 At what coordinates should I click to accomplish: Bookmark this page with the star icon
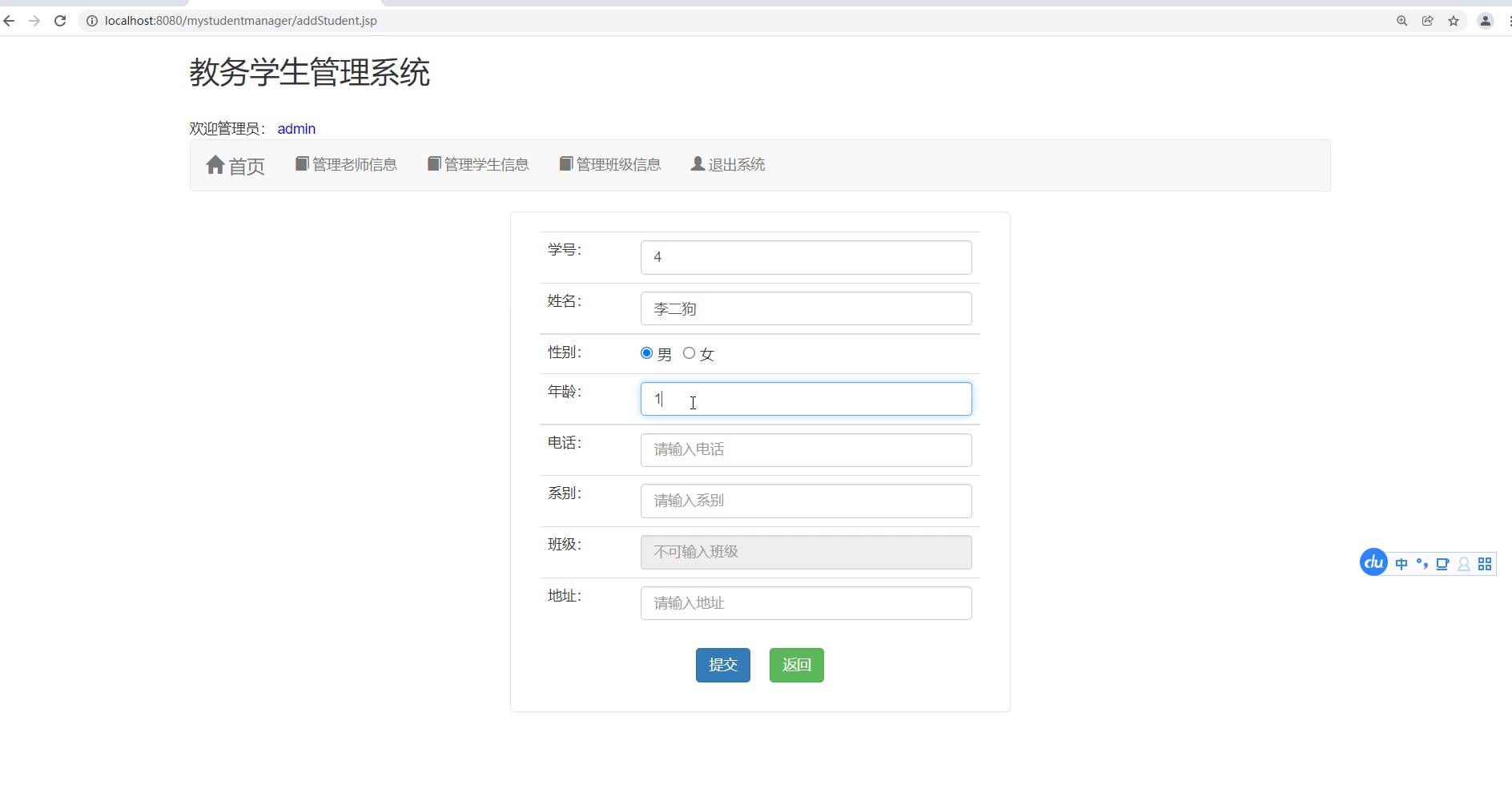pos(1454,21)
